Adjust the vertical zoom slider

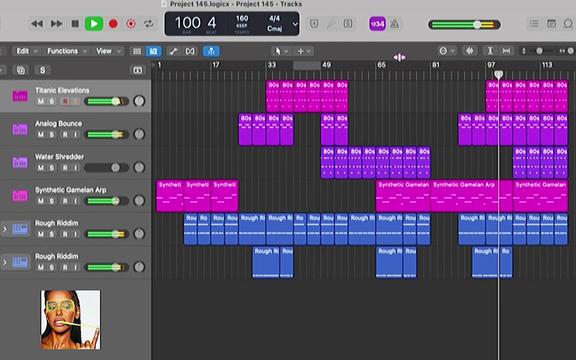pos(539,51)
